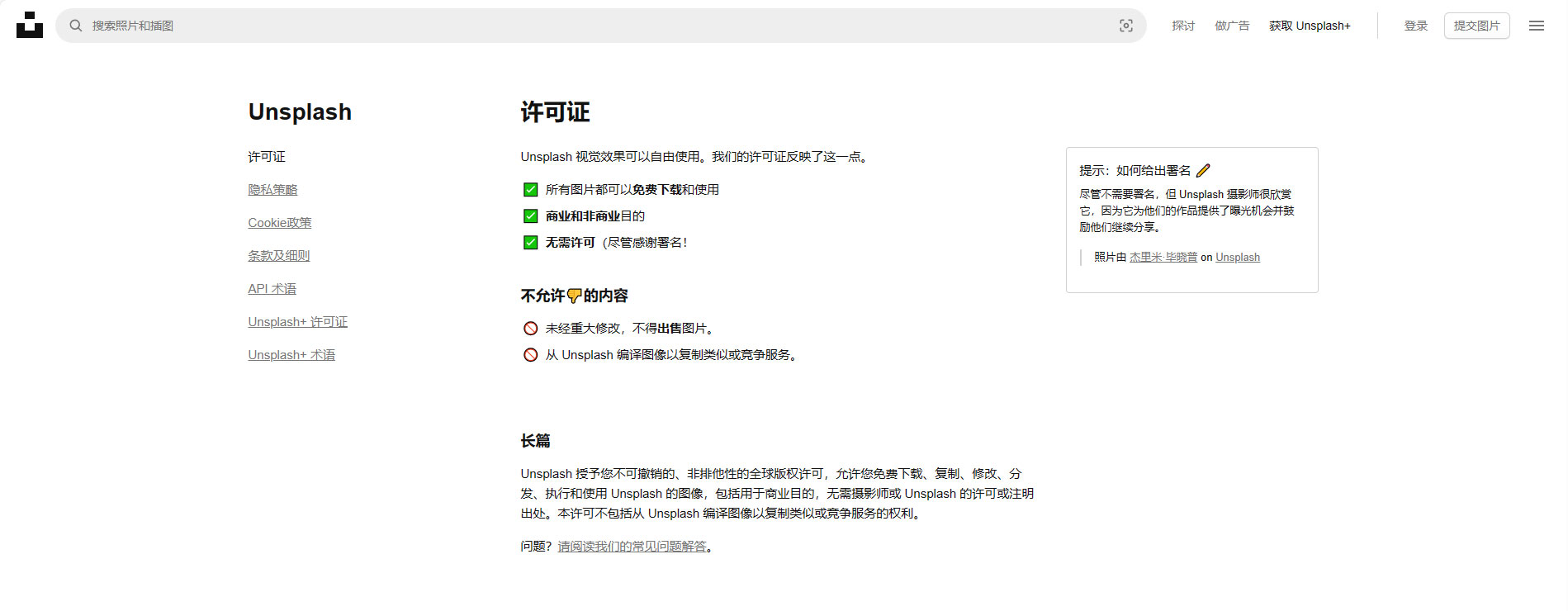Click the 长篇 heading
Screen dimensions: 1568x611
pos(535,441)
